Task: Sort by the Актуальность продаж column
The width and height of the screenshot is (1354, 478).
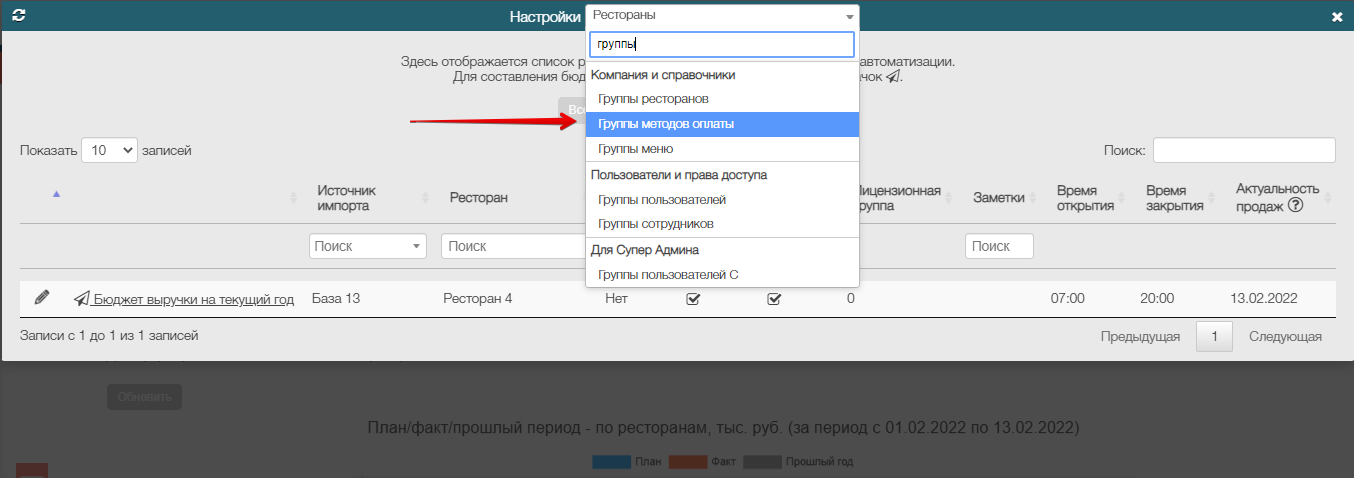Action: [1278, 197]
